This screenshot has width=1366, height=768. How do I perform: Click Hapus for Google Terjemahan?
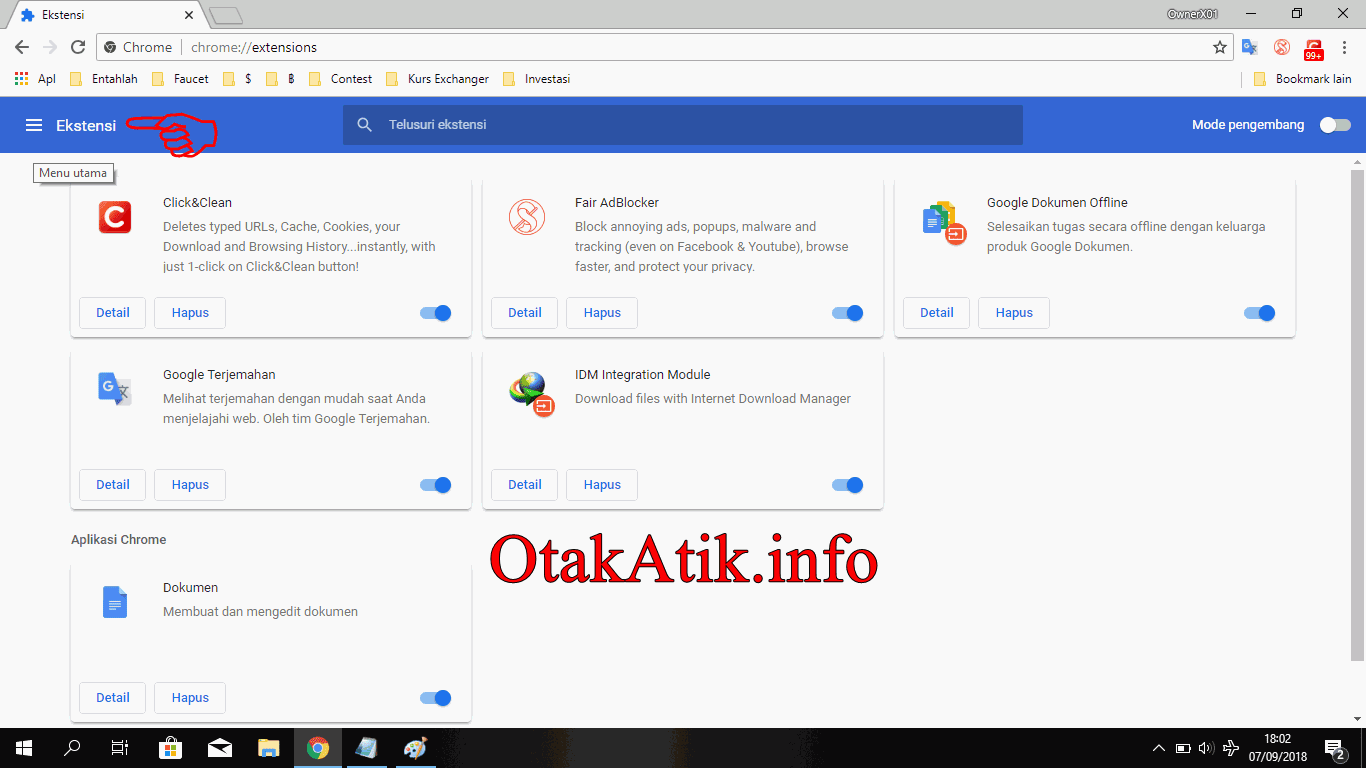(x=190, y=485)
